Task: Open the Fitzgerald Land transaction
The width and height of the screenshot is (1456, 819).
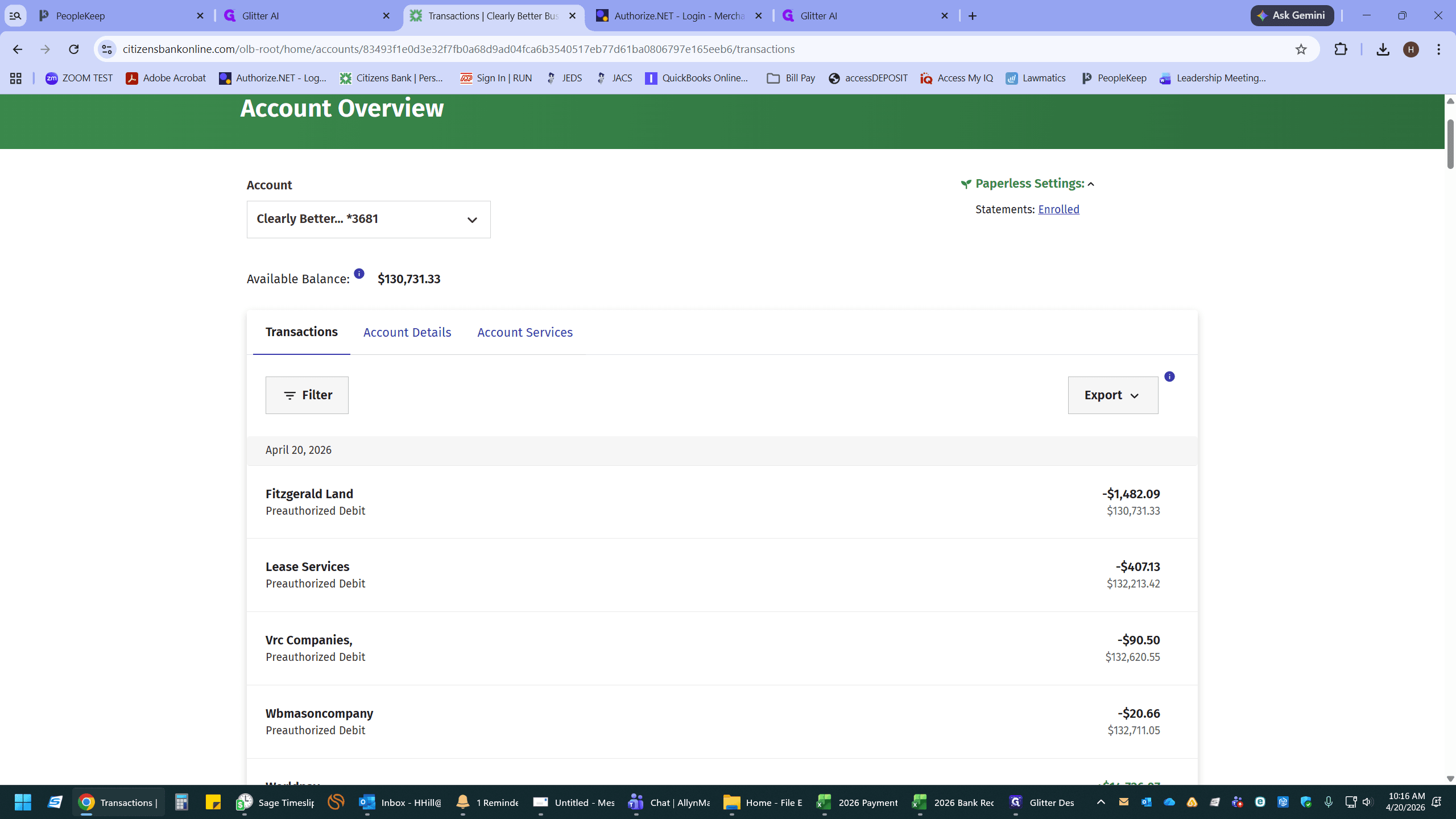Action: 722,502
